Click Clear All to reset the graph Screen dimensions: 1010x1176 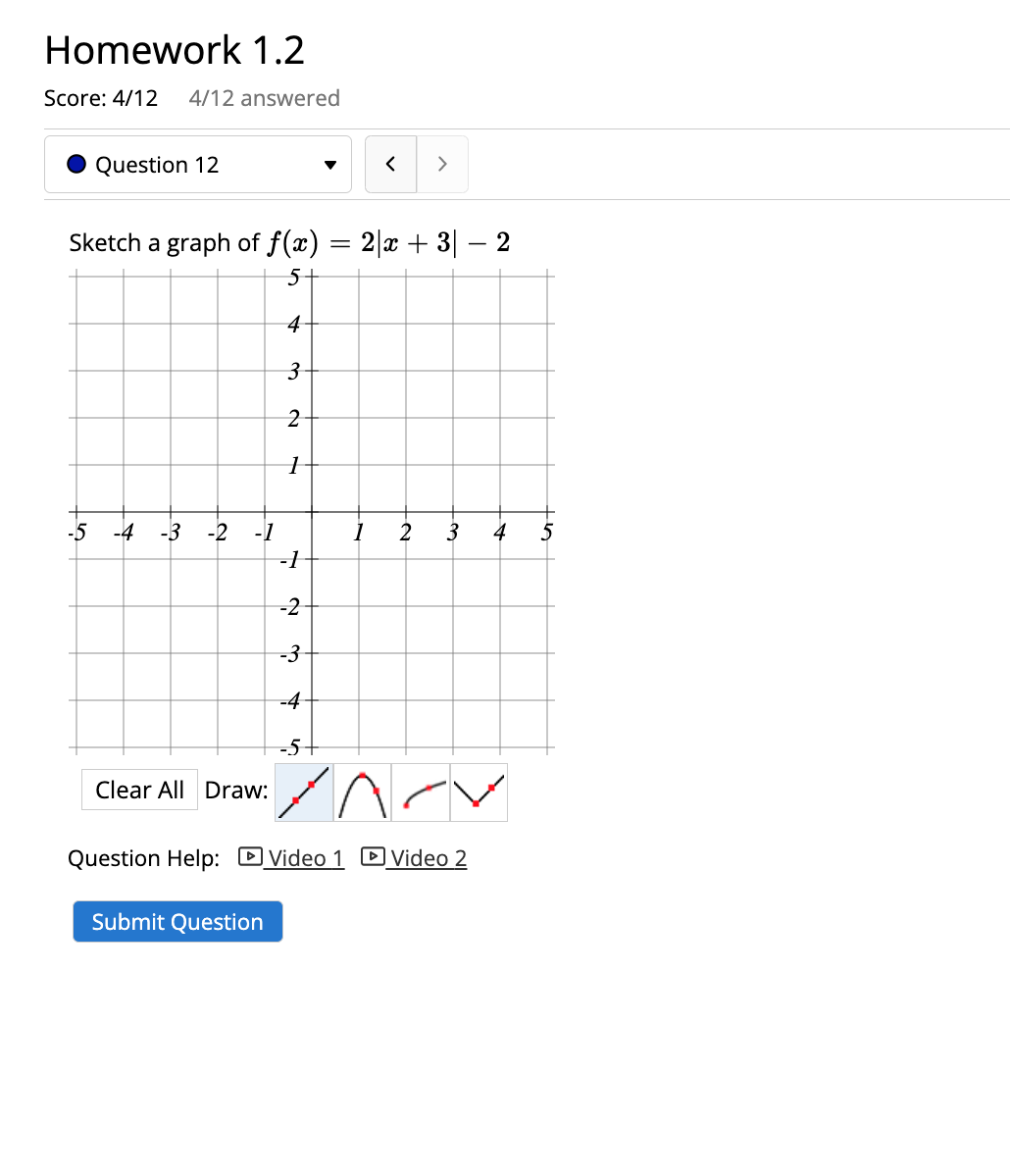click(x=139, y=790)
